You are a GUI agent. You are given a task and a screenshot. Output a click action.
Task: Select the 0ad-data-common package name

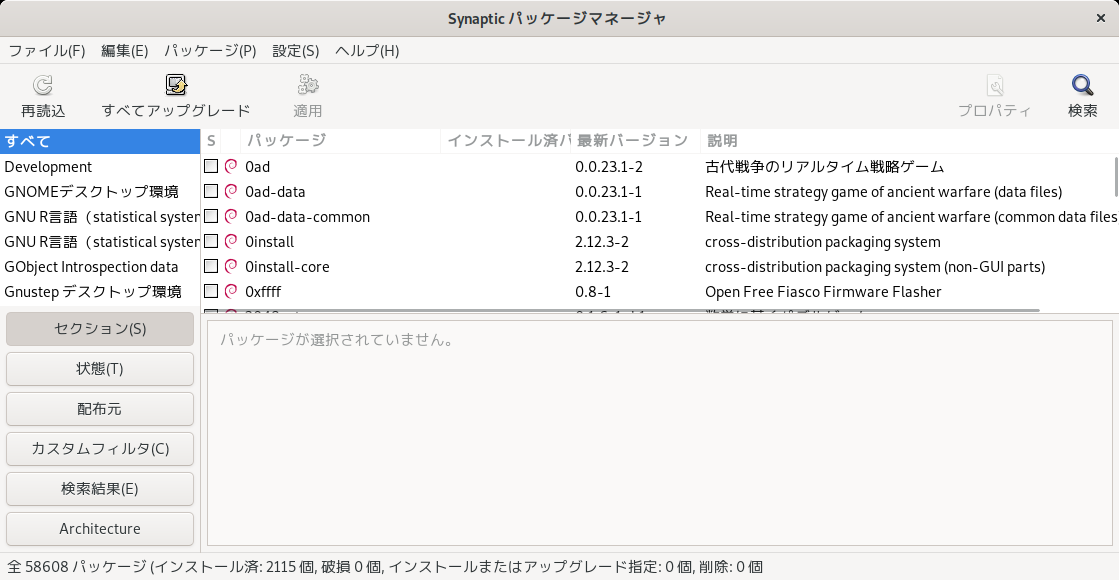308,217
